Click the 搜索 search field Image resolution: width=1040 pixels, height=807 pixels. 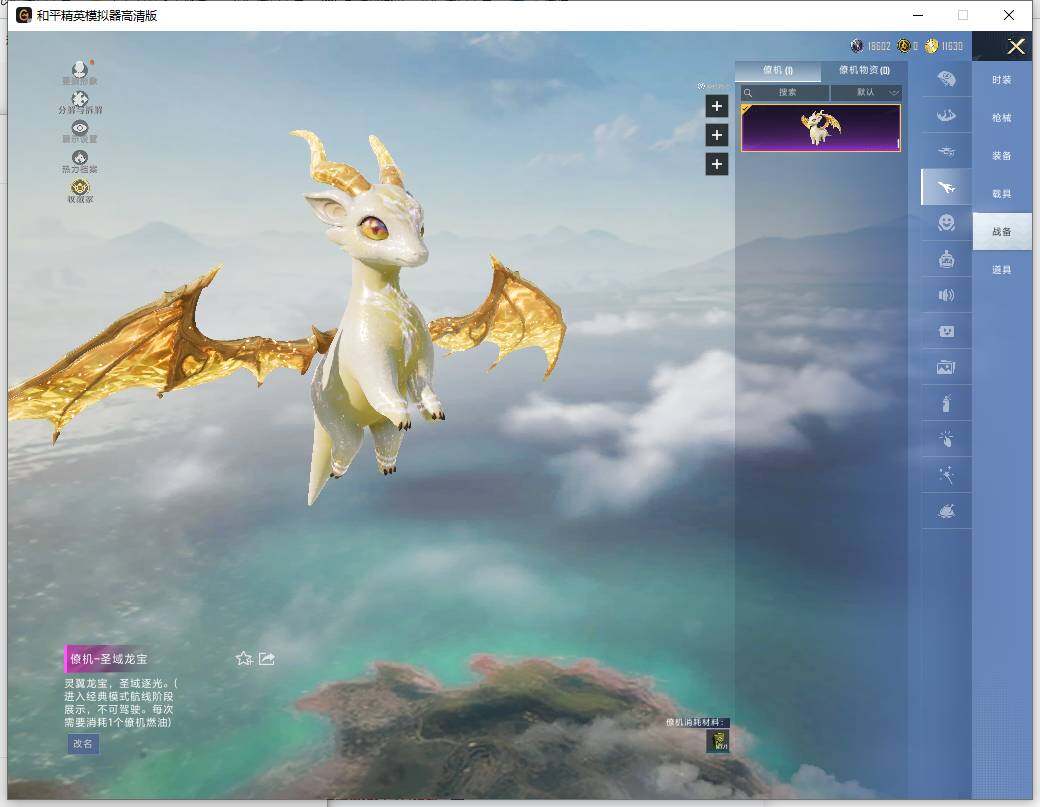[x=786, y=92]
